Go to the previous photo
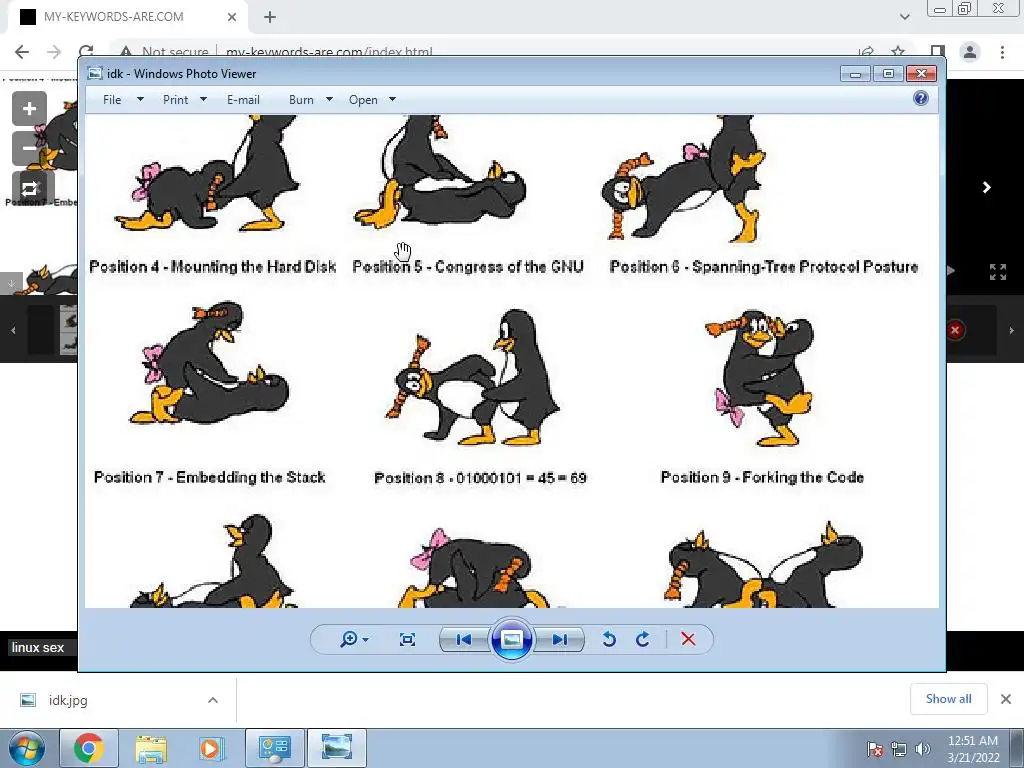 (464, 639)
